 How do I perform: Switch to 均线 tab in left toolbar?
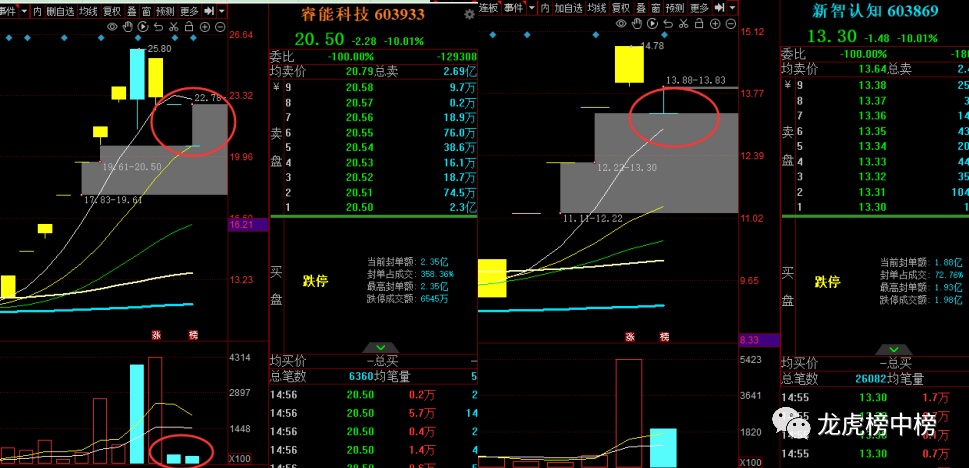pos(88,9)
